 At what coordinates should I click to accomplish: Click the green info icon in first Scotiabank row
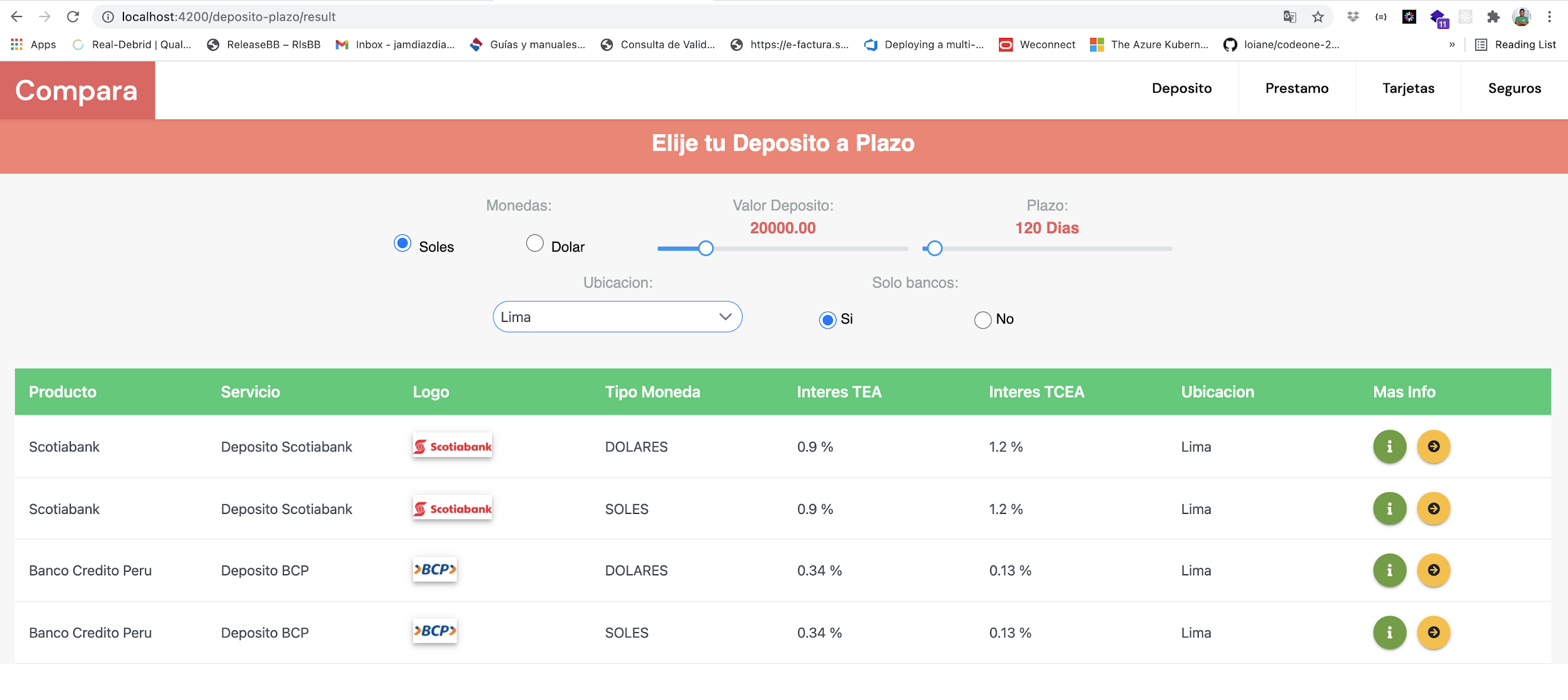pos(1389,446)
